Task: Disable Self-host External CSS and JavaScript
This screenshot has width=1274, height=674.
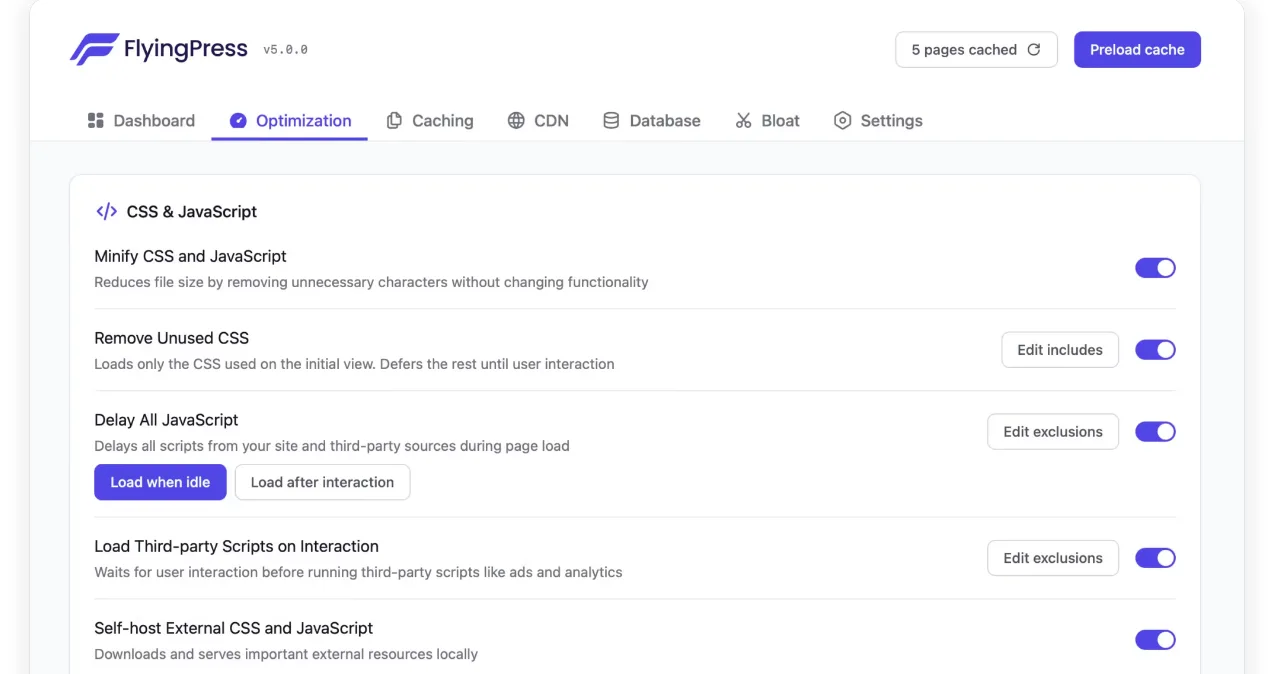Action: pos(1155,640)
